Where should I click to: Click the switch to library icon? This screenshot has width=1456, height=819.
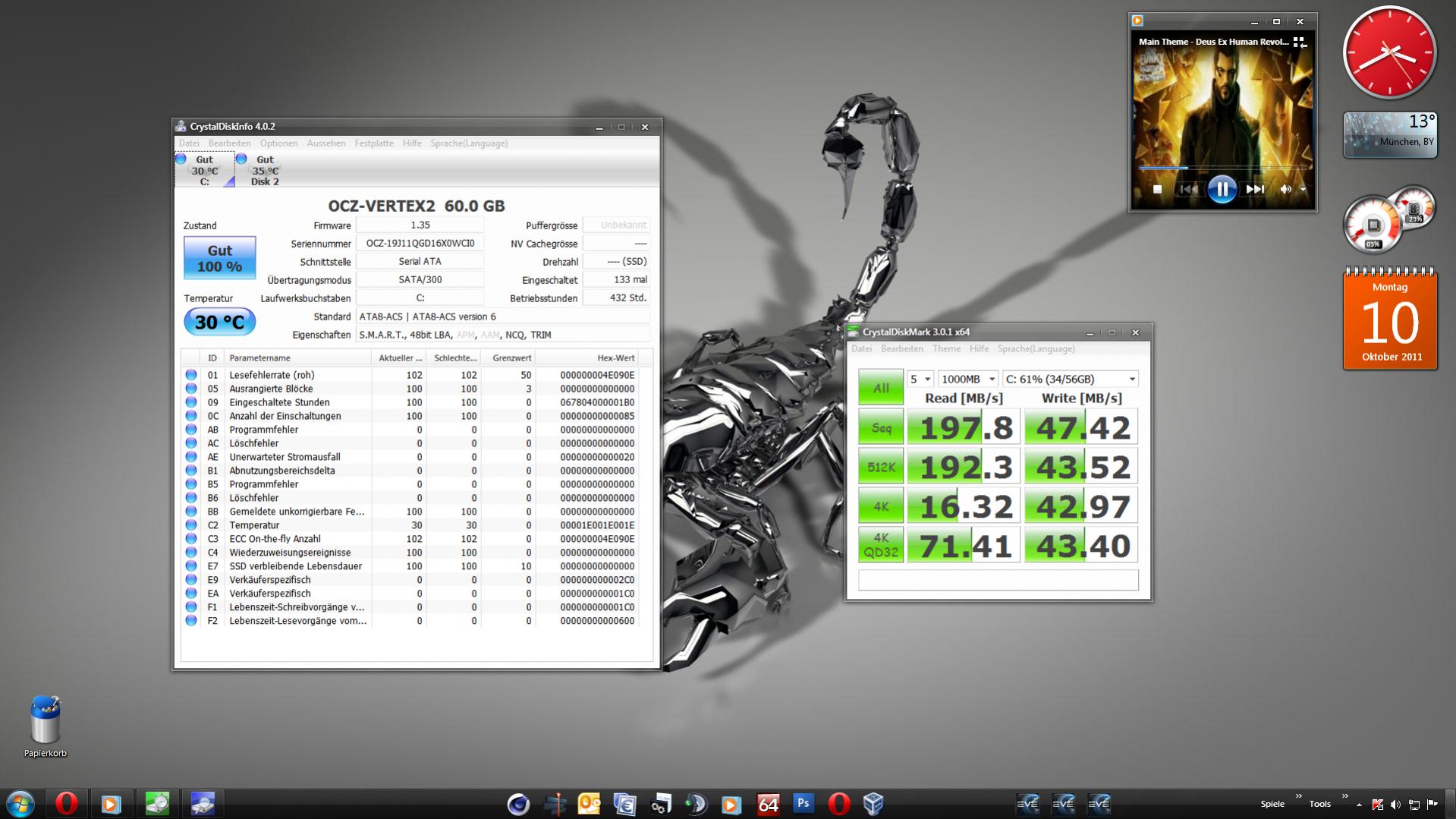click(x=1300, y=43)
